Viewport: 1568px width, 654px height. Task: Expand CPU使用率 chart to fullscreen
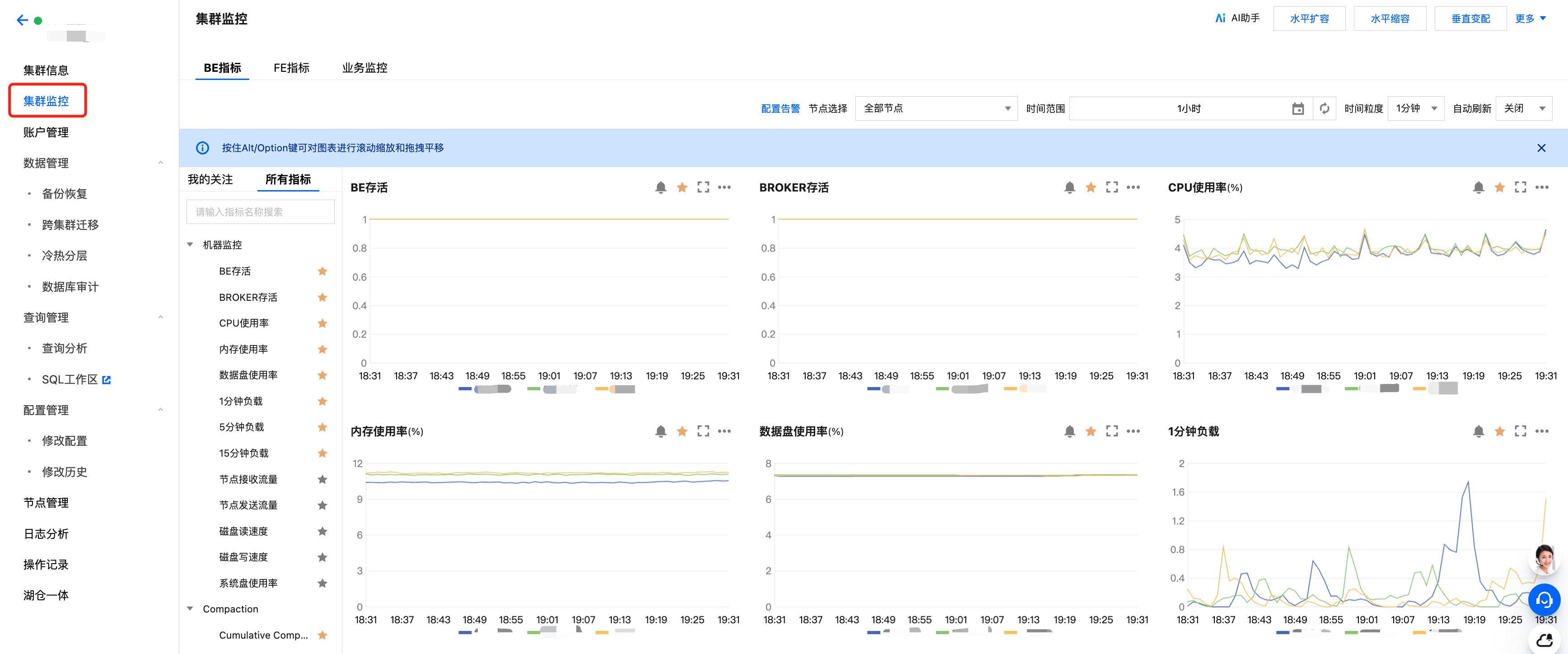[1520, 187]
